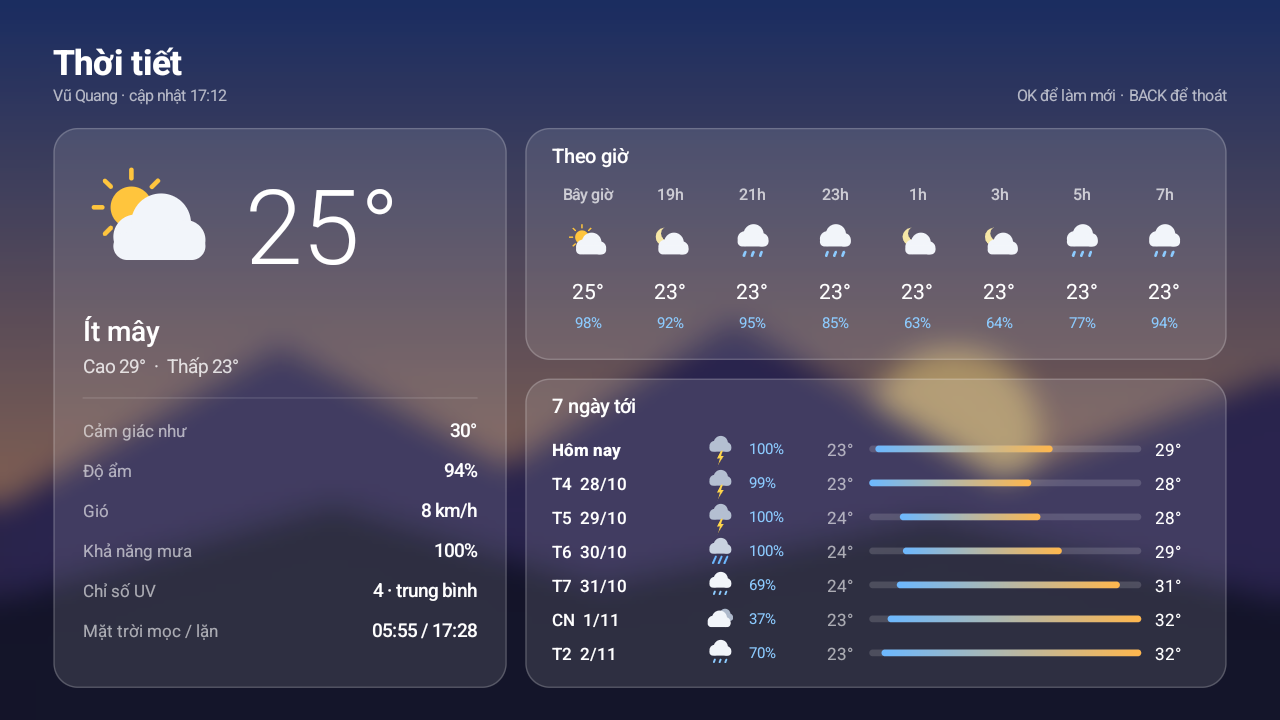Image resolution: width=1280 pixels, height=720 pixels.
Task: Click the Hôm nay thunderstorm icon
Action: (x=720, y=450)
